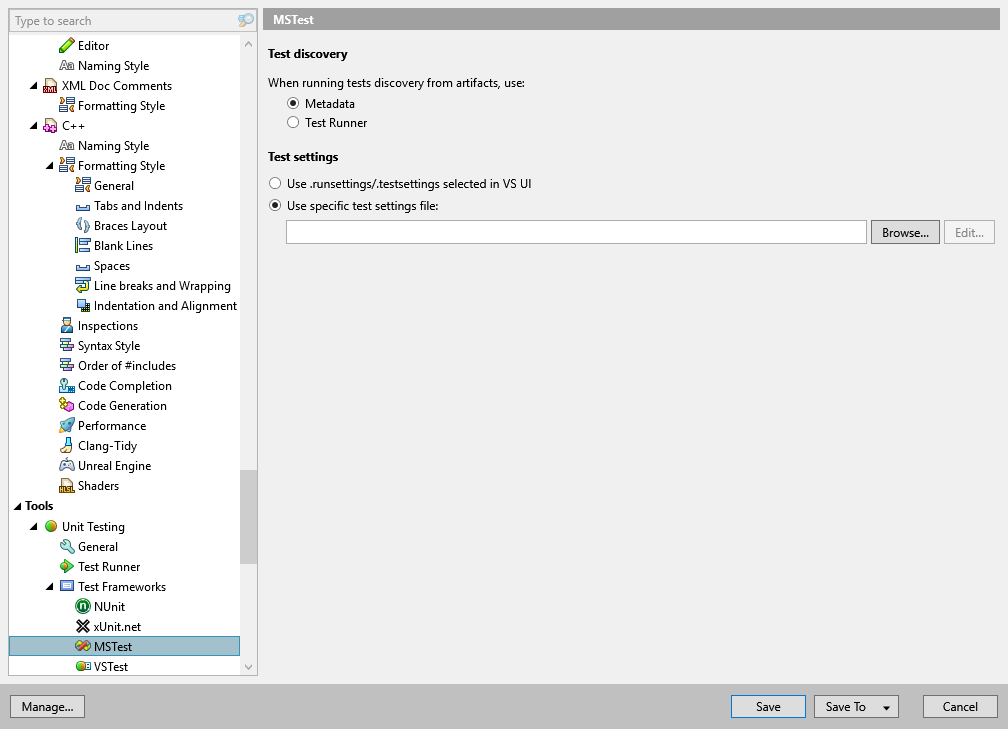
Task: Click the NUnit logo icon
Action: [x=83, y=606]
